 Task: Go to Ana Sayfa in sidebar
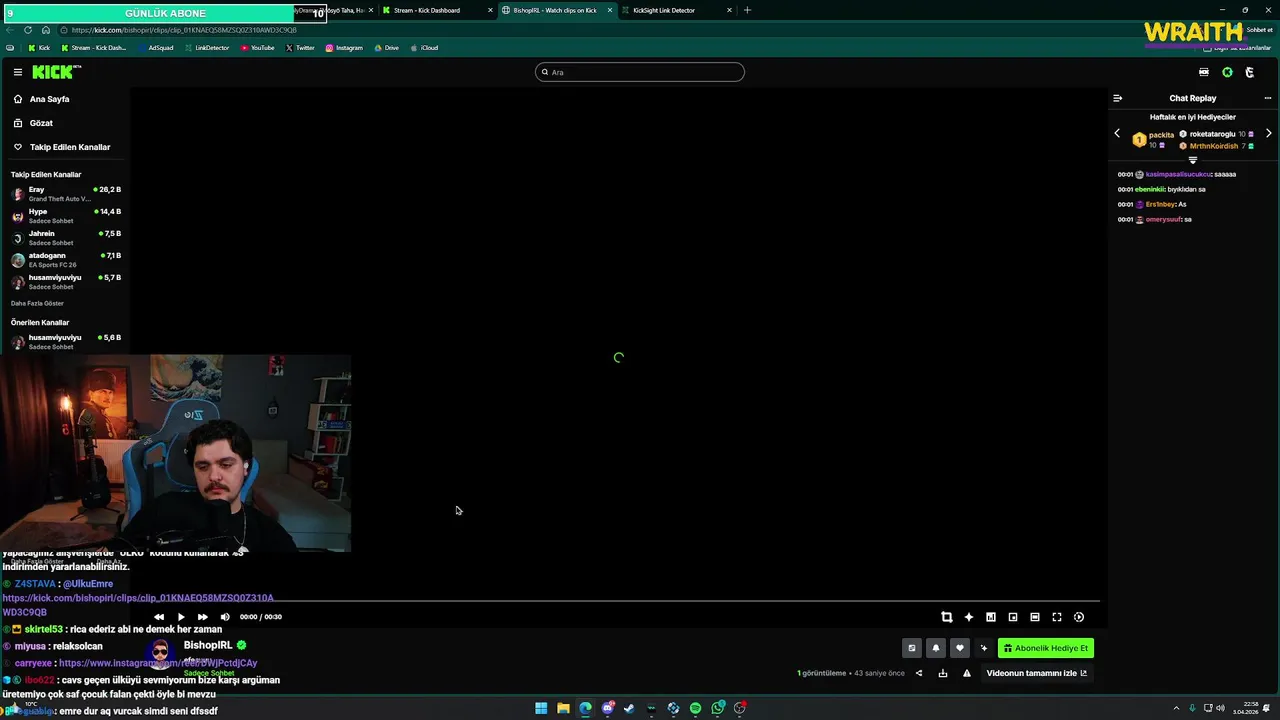(x=49, y=99)
